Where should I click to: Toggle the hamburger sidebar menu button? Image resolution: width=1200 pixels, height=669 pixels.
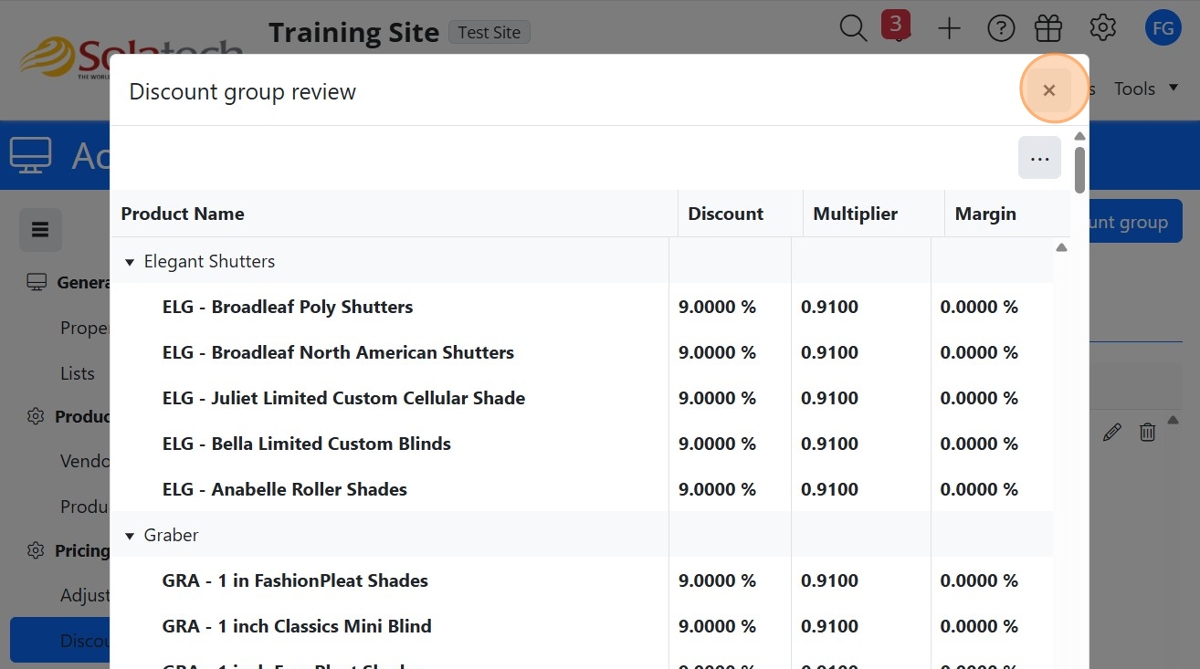(x=41, y=230)
